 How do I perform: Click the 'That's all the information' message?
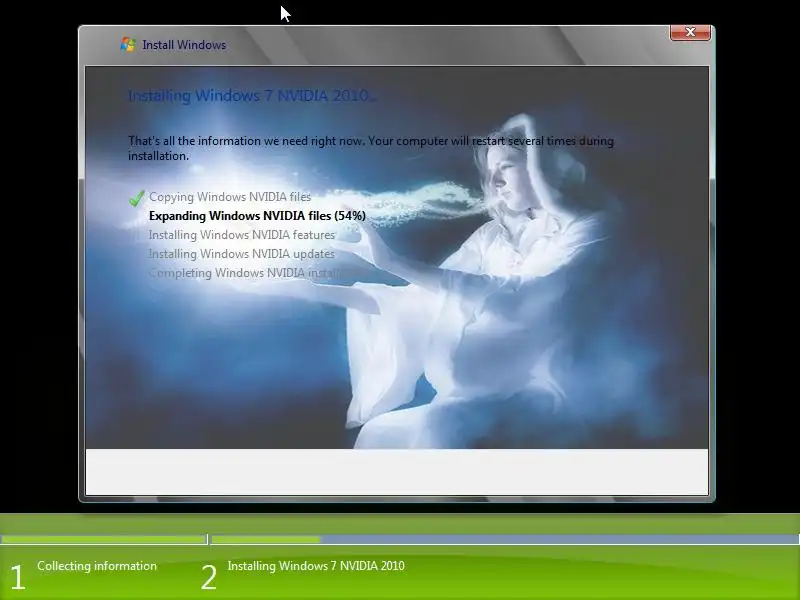click(371, 148)
